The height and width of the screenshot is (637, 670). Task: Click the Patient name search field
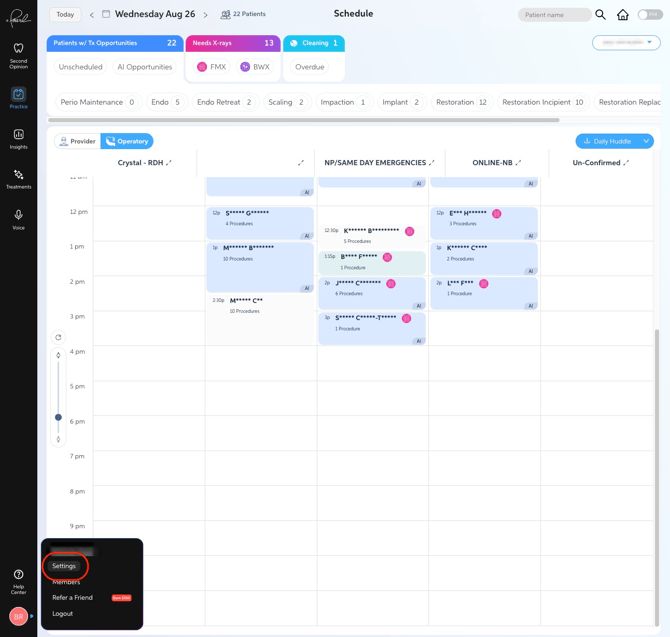pos(554,15)
